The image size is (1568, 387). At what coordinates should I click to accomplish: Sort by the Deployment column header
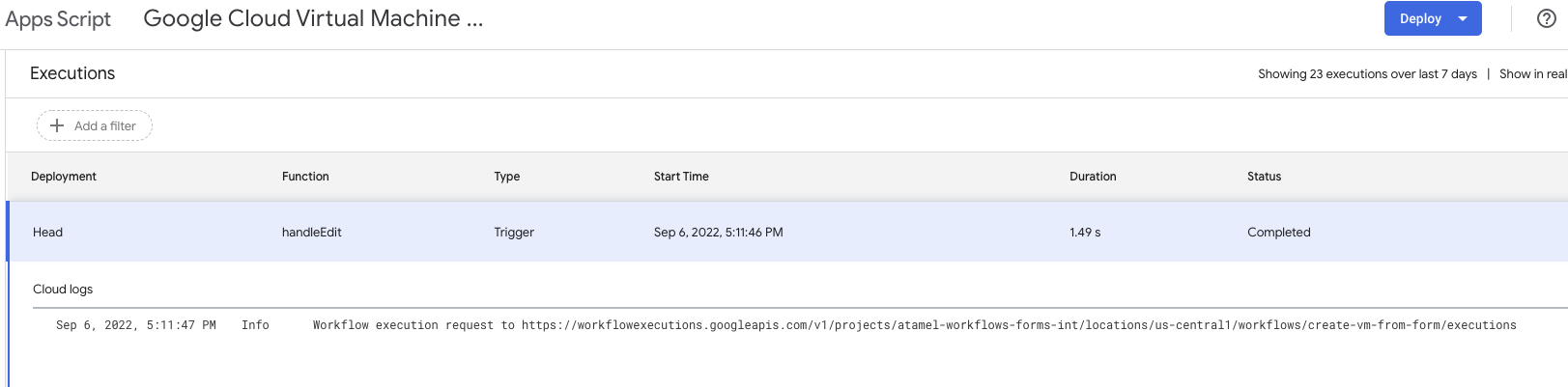[64, 177]
